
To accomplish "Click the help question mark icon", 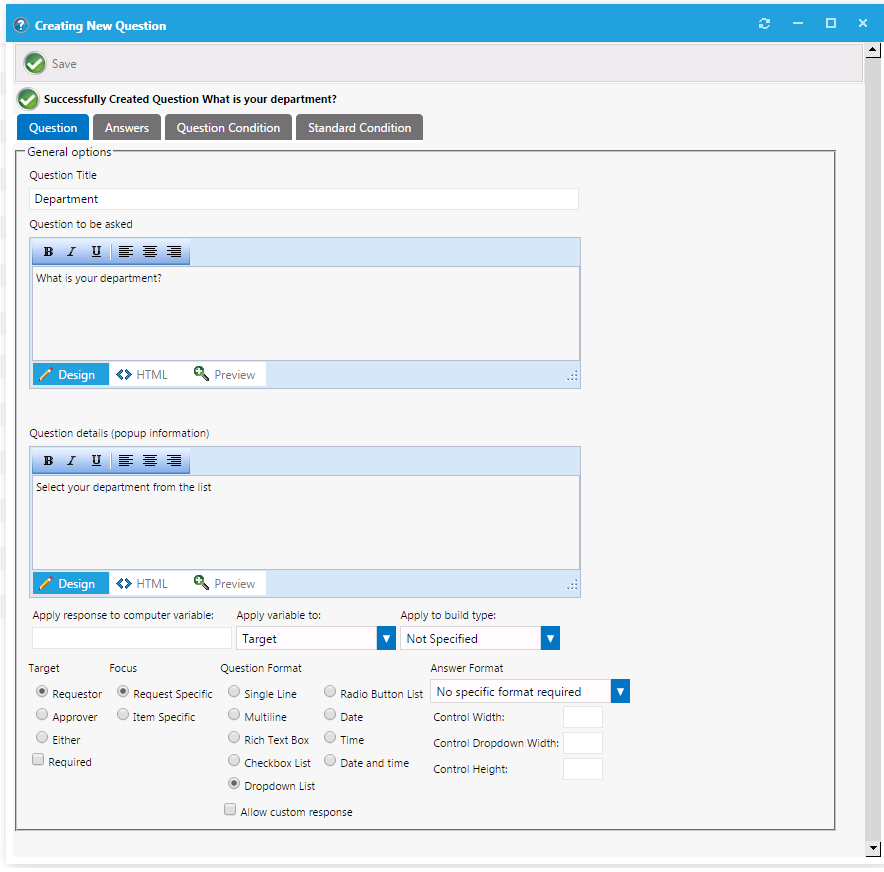I will click(21, 25).
